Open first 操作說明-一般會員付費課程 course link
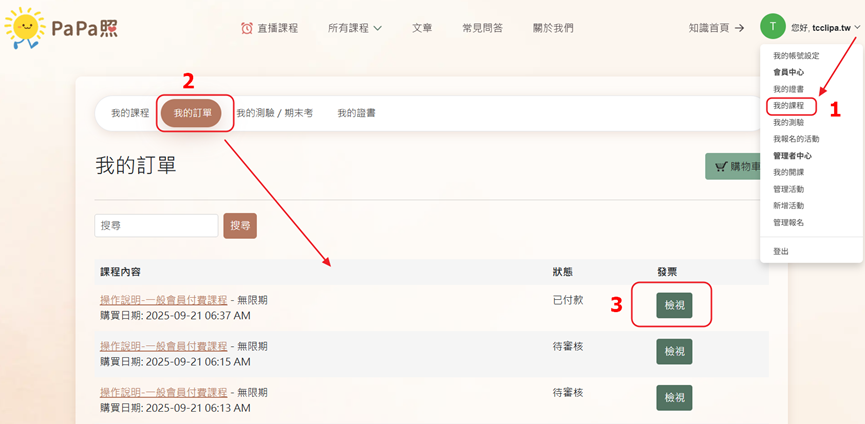 pos(163,300)
